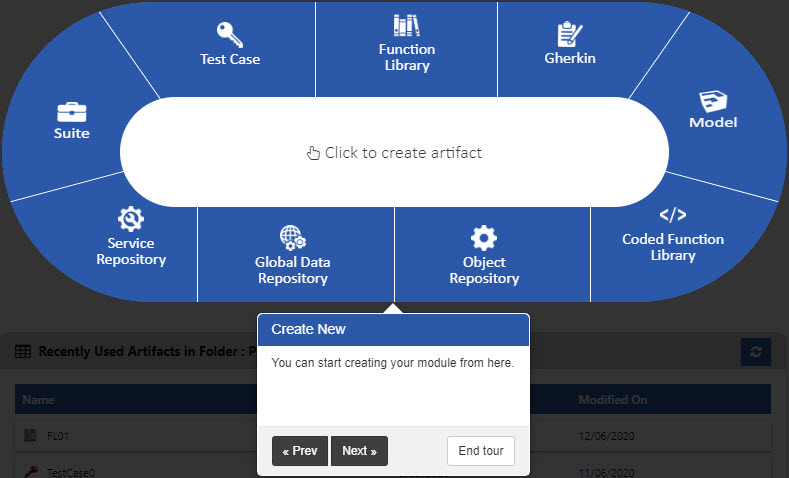Choose the Coded Function Library code icon
Viewport: 789px width, 478px height.
[672, 214]
